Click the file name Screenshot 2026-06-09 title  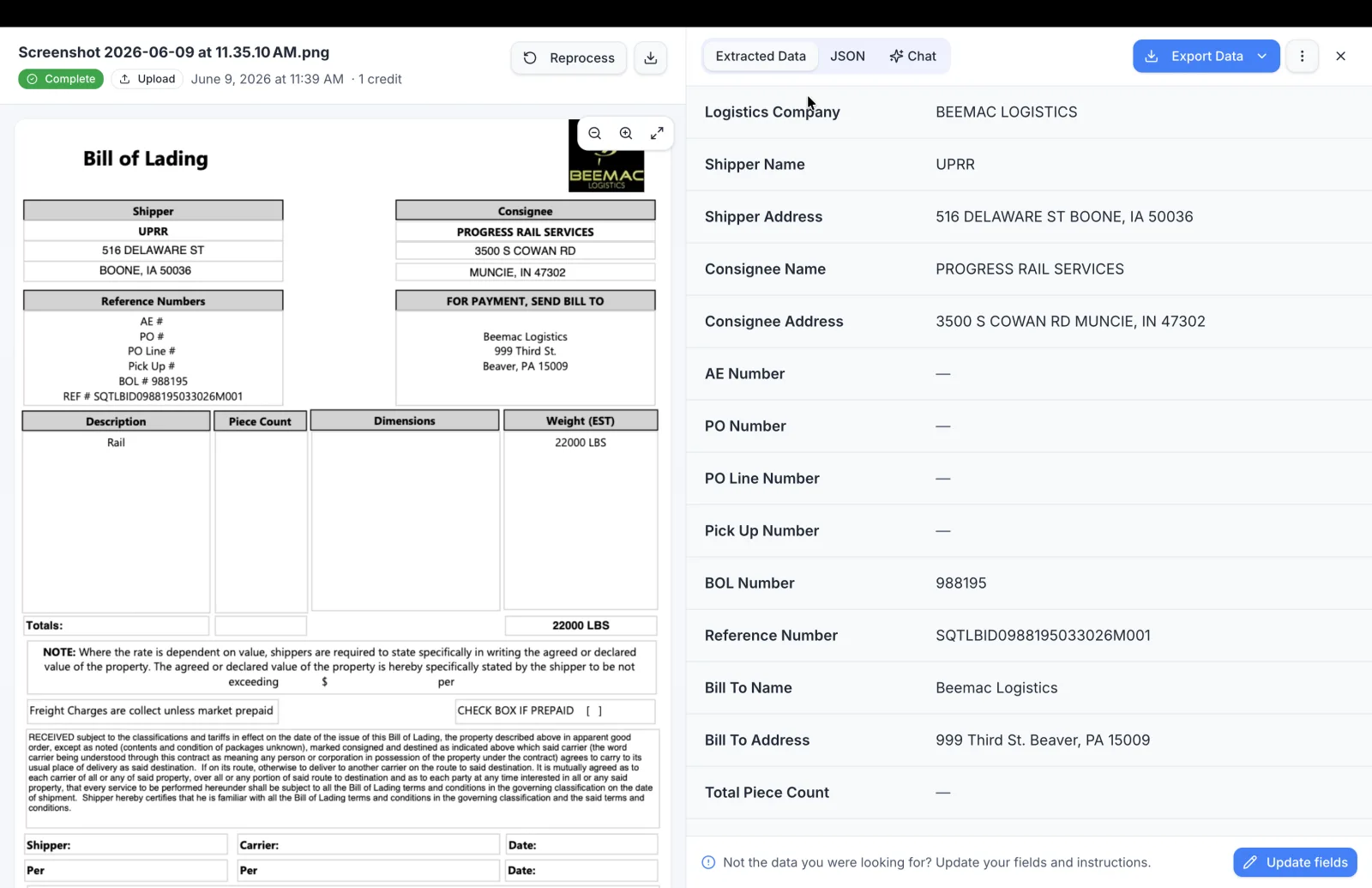174,52
